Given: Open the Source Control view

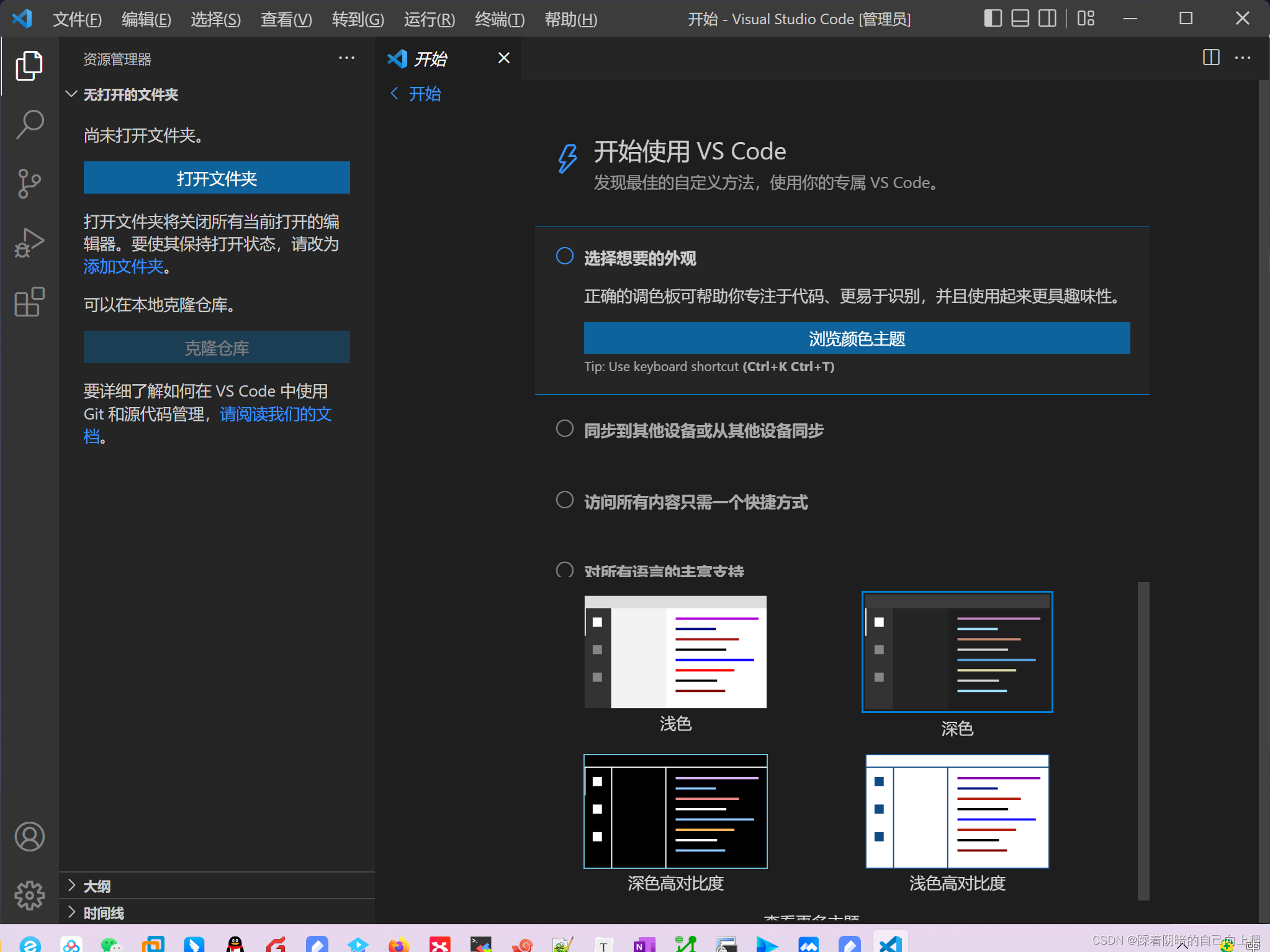Looking at the screenshot, I should click(29, 183).
